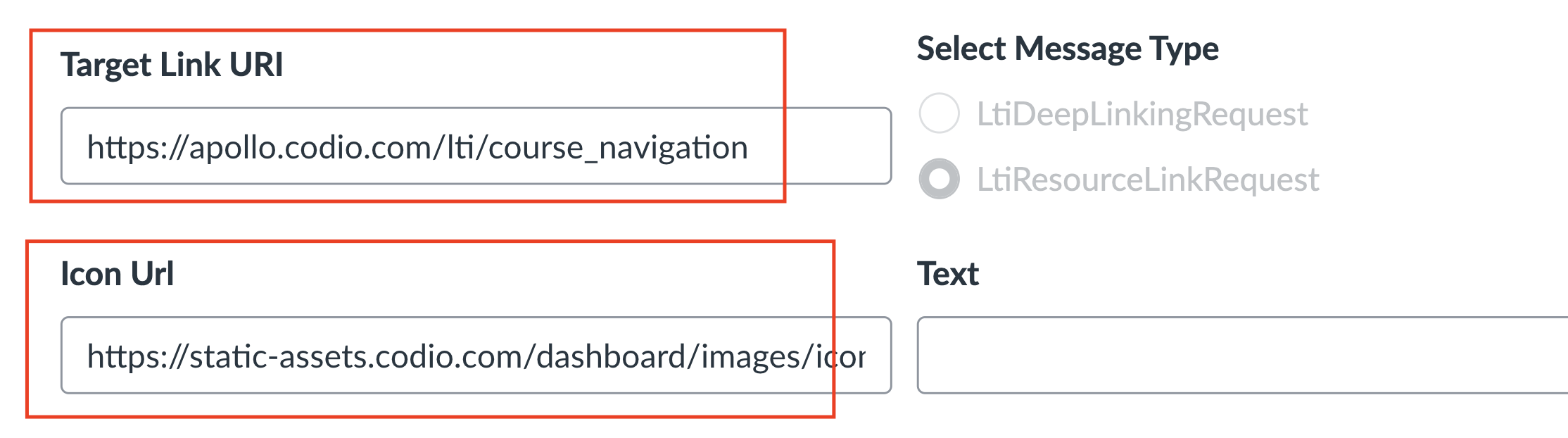Click the "Target Link URI" field label
The image size is (1568, 438).
tap(172, 65)
